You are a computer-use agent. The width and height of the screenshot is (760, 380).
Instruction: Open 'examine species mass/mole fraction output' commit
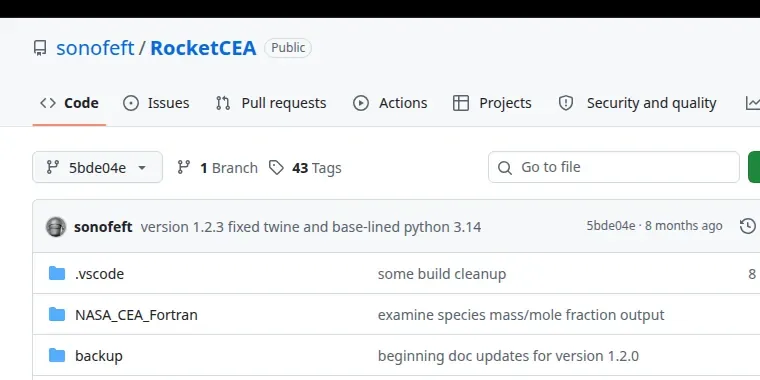[x=521, y=315]
